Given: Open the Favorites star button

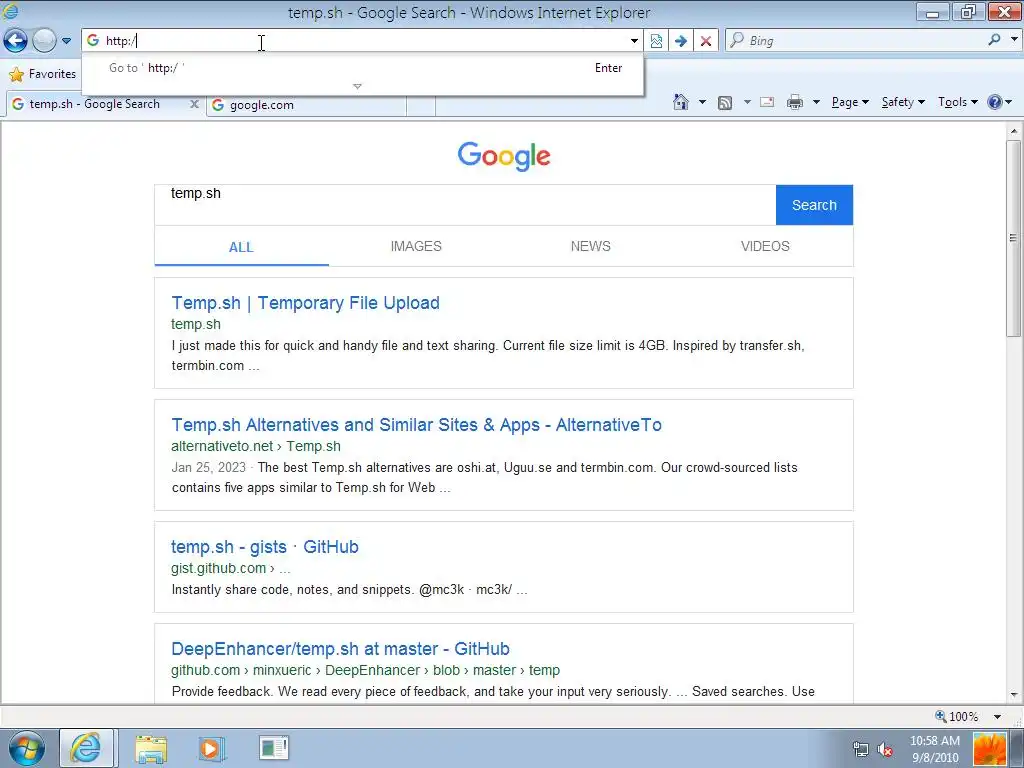Looking at the screenshot, I should coord(42,74).
